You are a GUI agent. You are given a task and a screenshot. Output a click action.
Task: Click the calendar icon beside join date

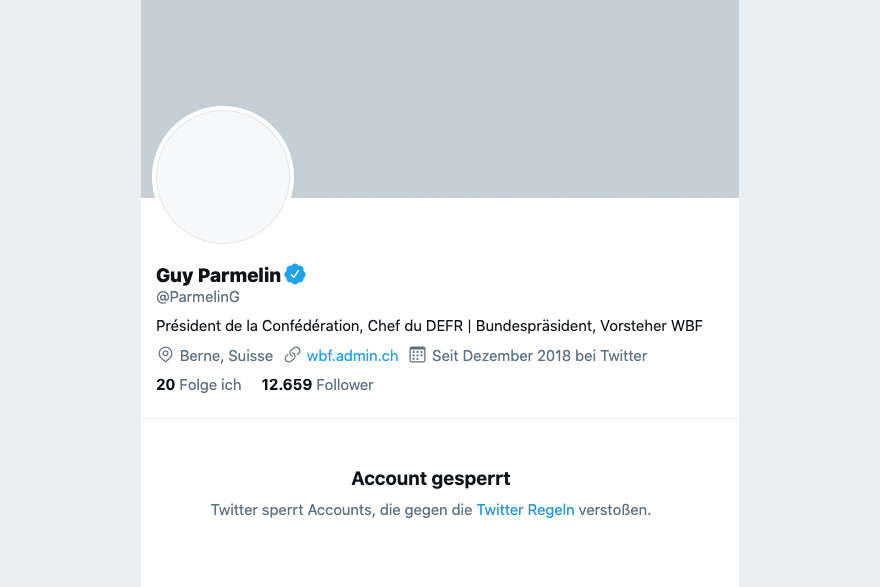[418, 355]
